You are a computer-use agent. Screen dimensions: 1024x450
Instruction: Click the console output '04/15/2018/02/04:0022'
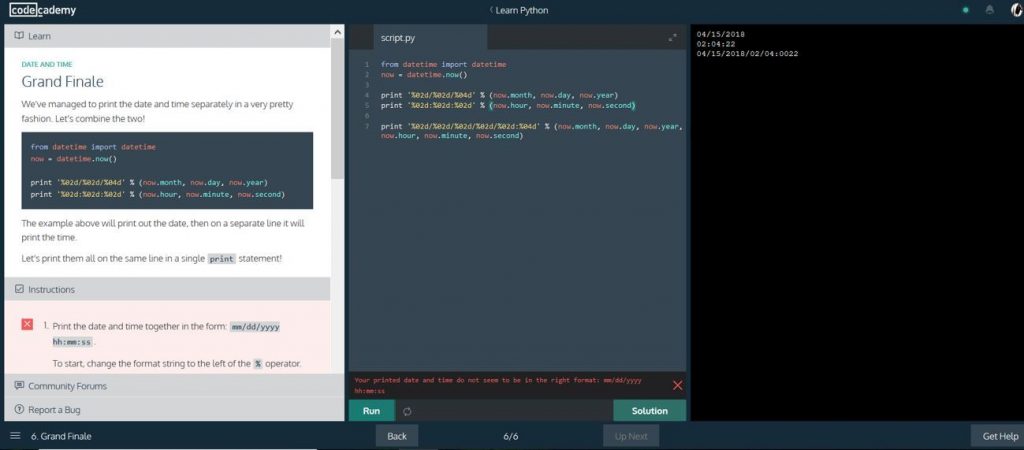point(747,54)
